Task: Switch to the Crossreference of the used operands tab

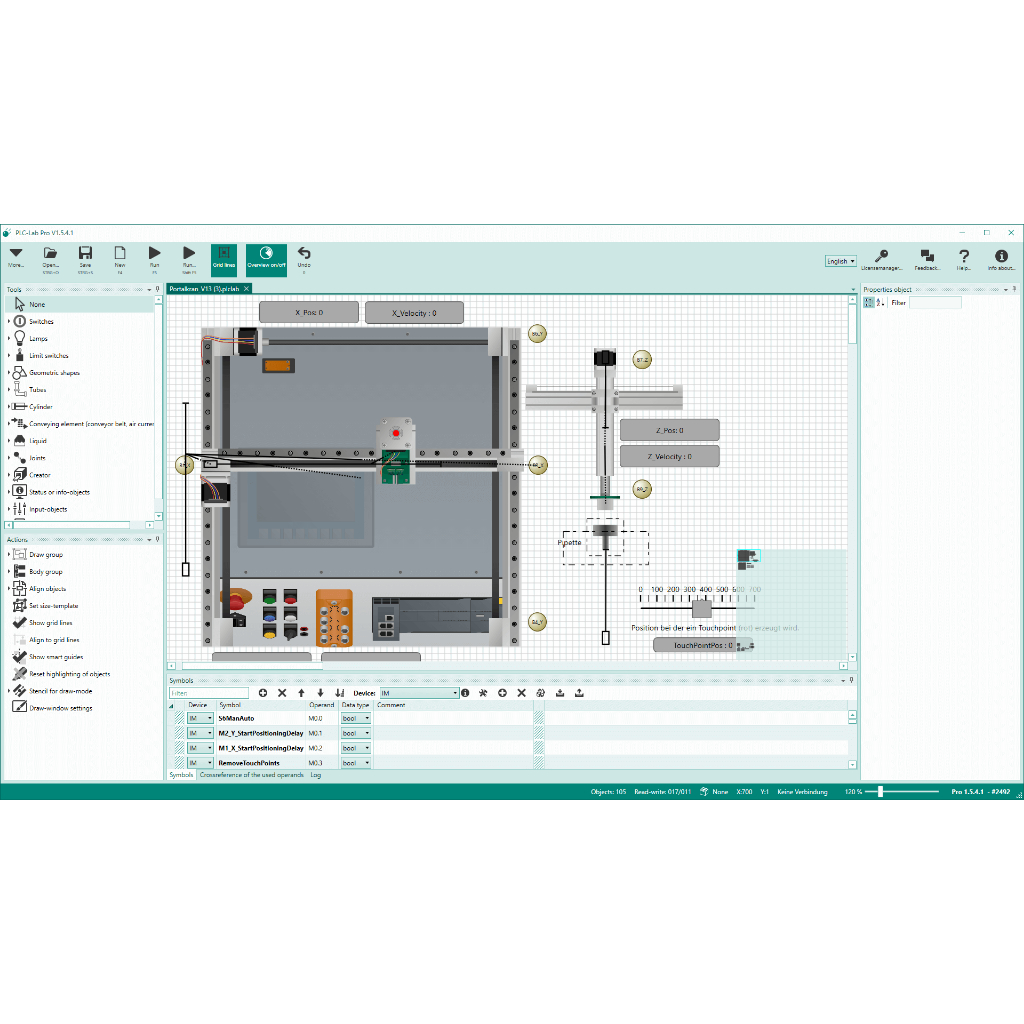Action: [250, 775]
